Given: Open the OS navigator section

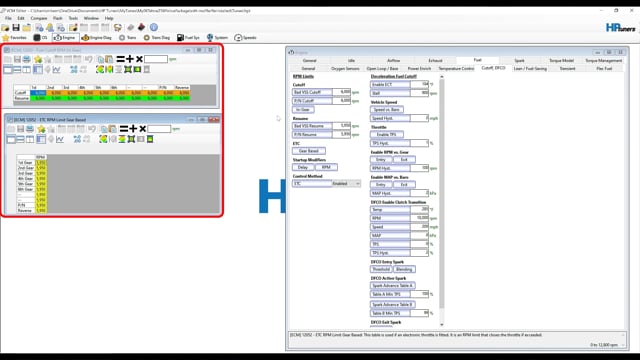Looking at the screenshot, I should click(x=40, y=38).
